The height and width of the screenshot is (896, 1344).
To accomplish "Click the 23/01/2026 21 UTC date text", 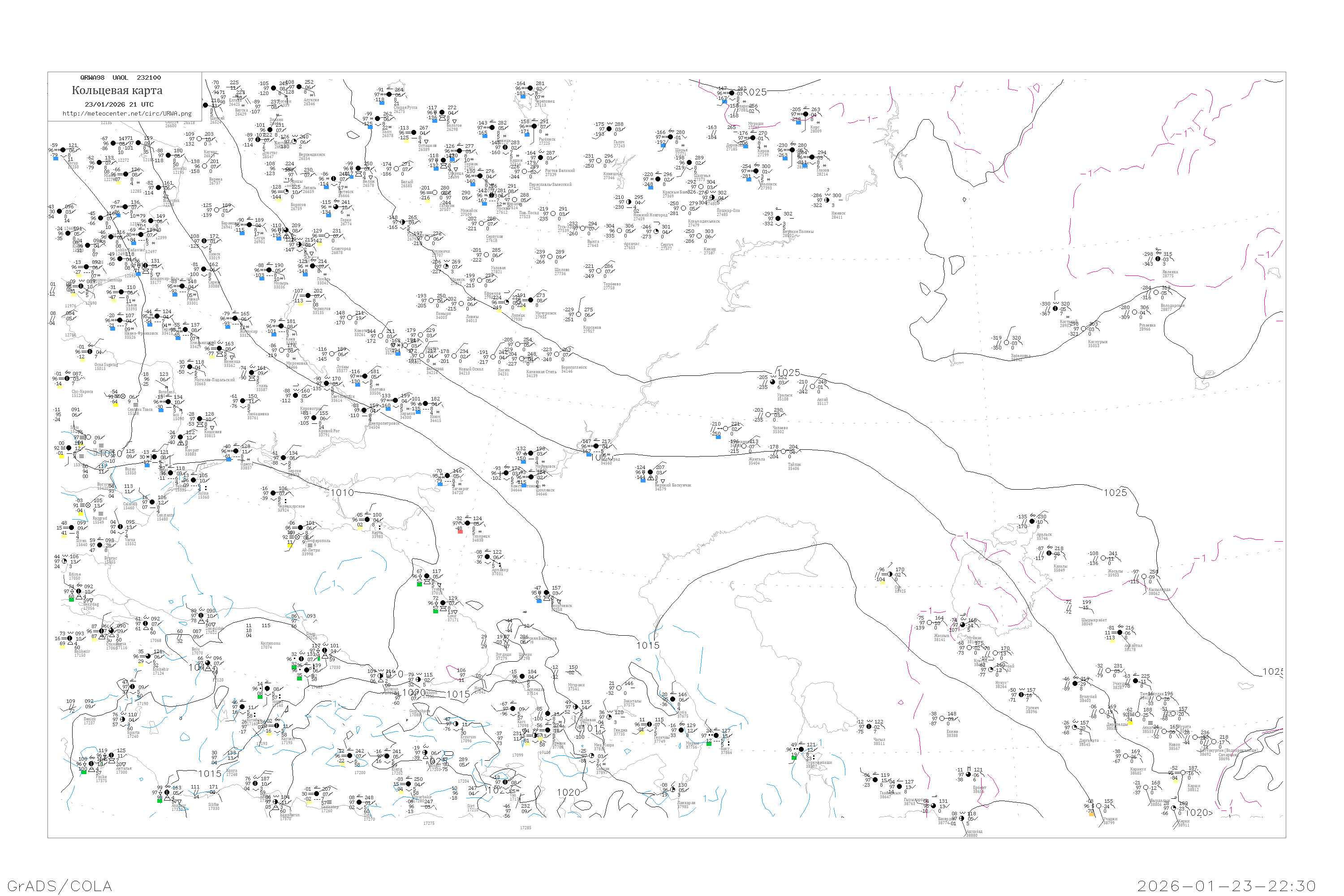I will tap(119, 104).
